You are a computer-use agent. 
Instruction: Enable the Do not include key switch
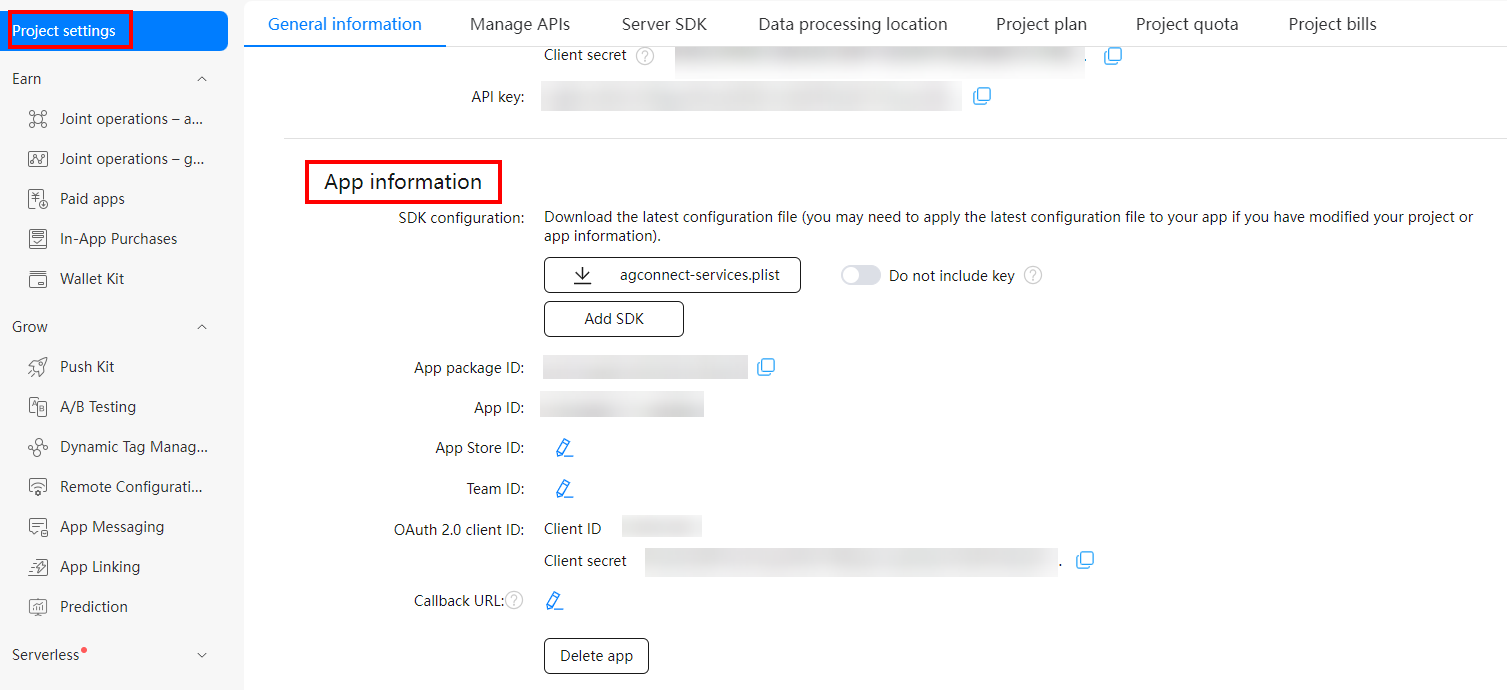pyautogui.click(x=859, y=274)
